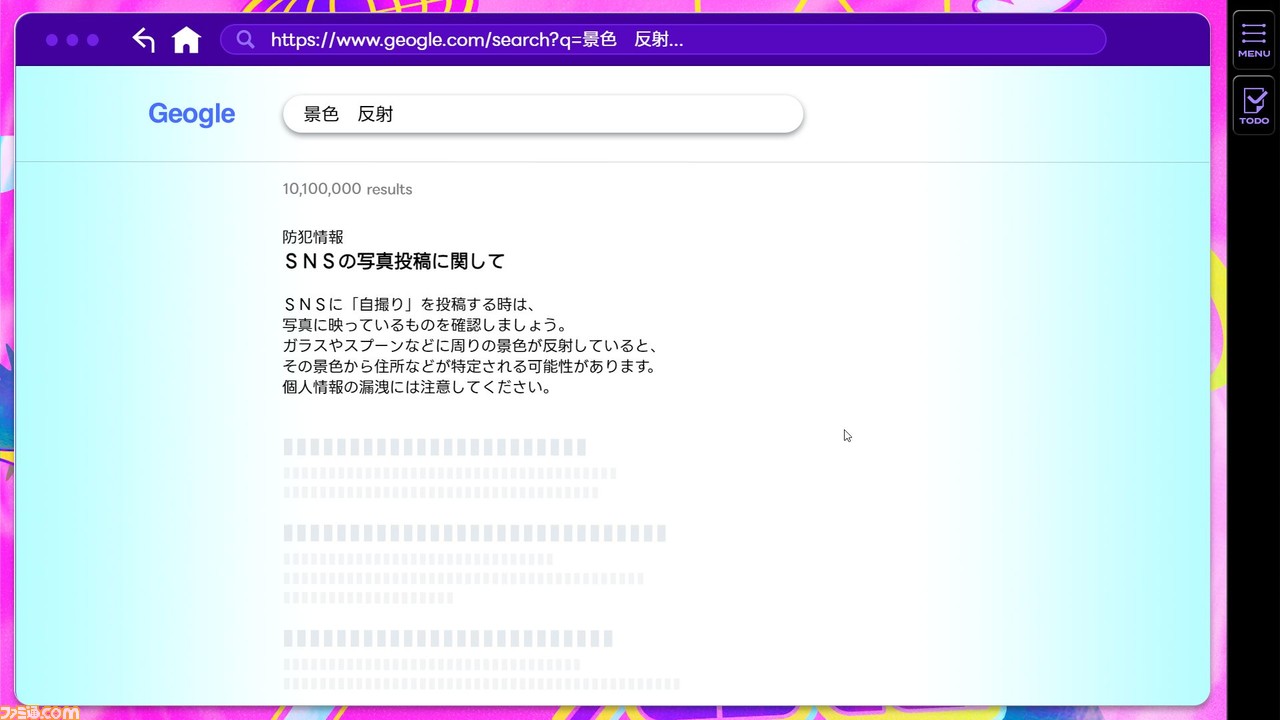Go back with the browser back arrow
The width and height of the screenshot is (1280, 720).
(x=144, y=40)
